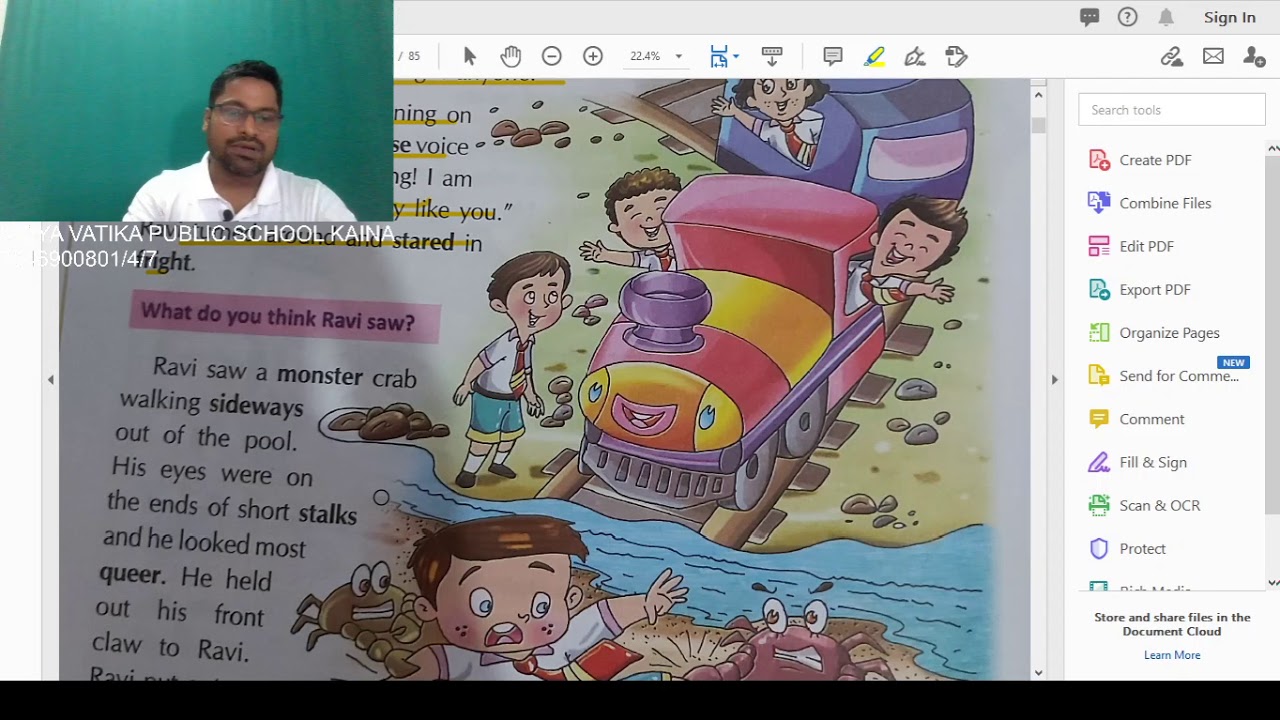
Task: Click the scrolling mode keyboard icon
Action: (772, 57)
